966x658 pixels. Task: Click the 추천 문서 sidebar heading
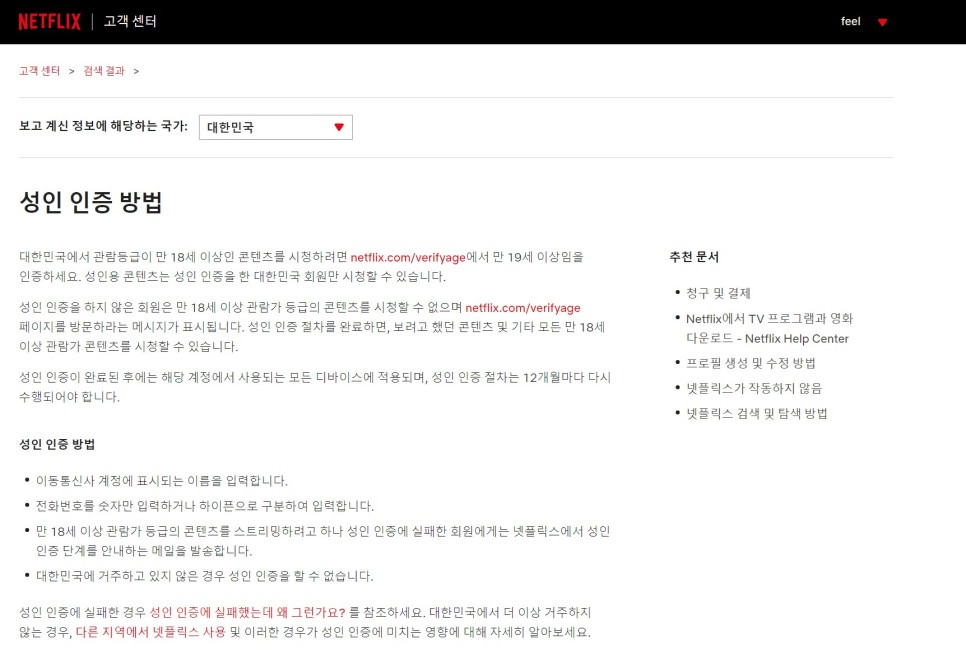pos(694,257)
